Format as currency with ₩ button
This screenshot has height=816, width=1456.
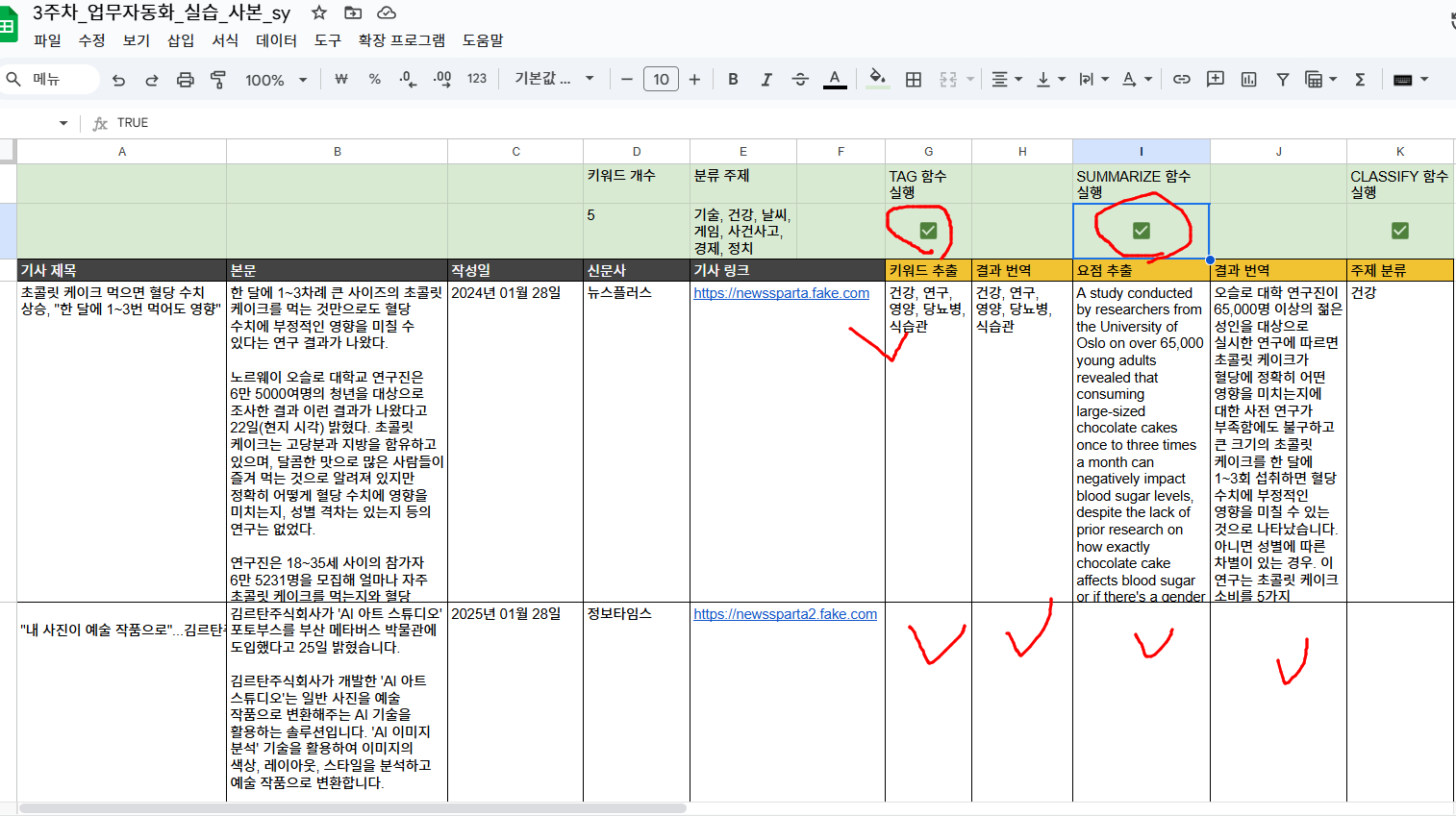click(x=340, y=79)
